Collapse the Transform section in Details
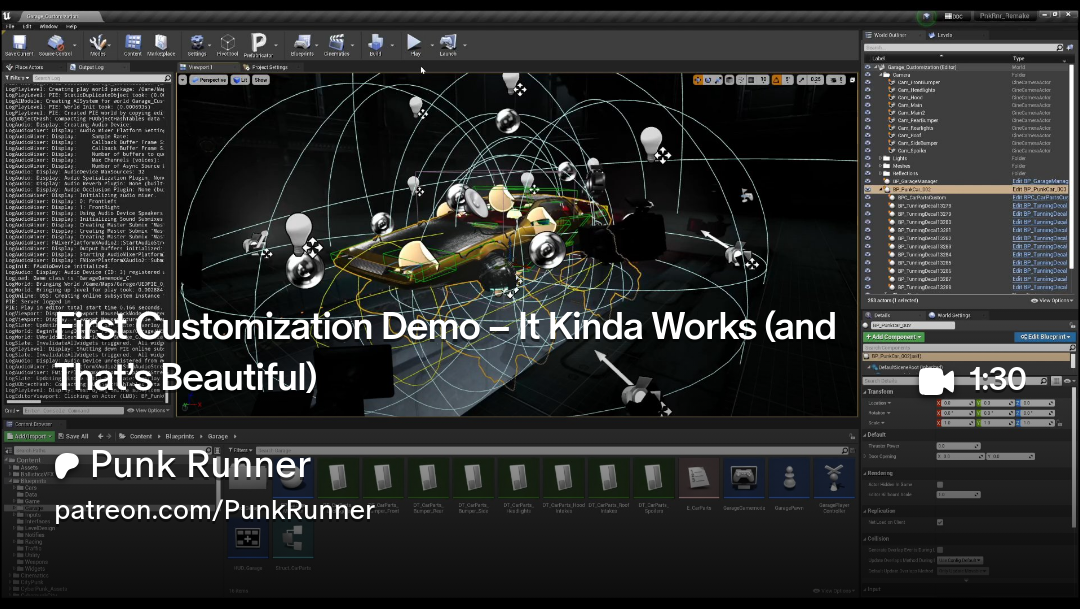This screenshot has height=609, width=1080. 866,391
